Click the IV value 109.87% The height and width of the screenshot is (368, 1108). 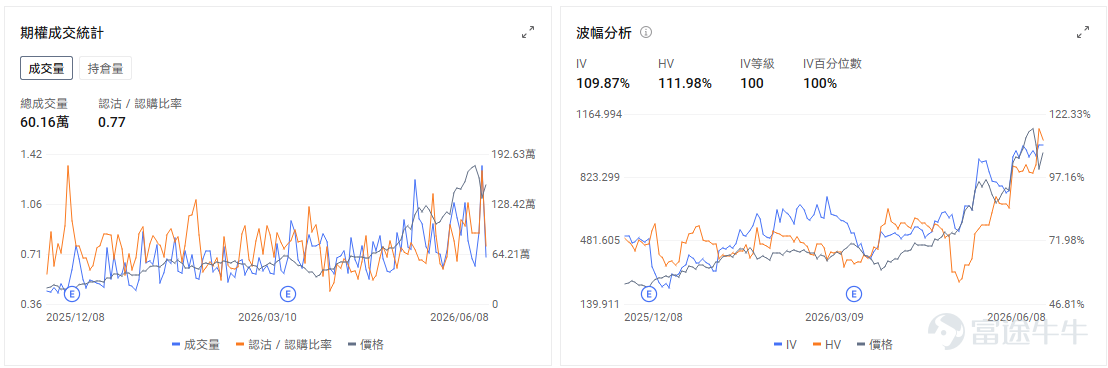(x=603, y=83)
